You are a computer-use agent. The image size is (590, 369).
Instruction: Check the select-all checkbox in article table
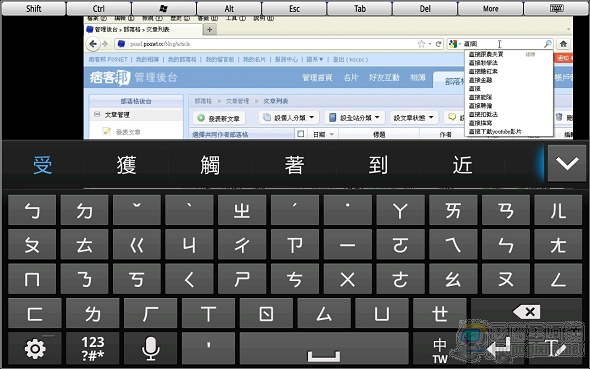(301, 134)
